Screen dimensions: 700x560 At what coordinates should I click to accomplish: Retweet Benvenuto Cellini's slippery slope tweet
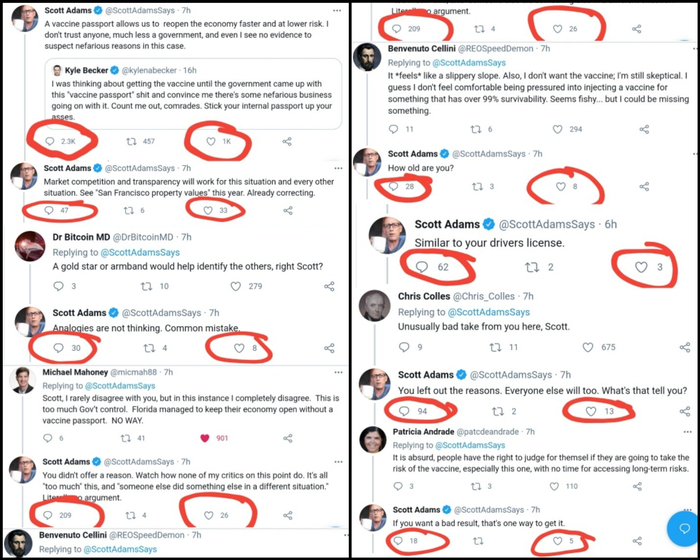pyautogui.click(x=478, y=129)
